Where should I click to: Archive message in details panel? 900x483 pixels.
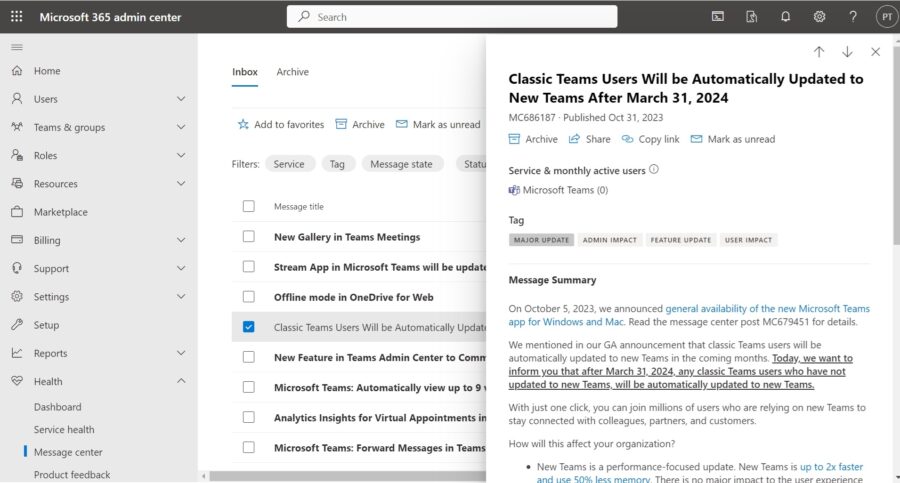pos(533,139)
